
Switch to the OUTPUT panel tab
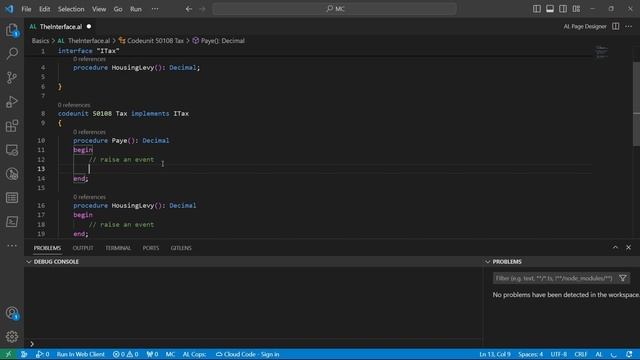point(83,248)
